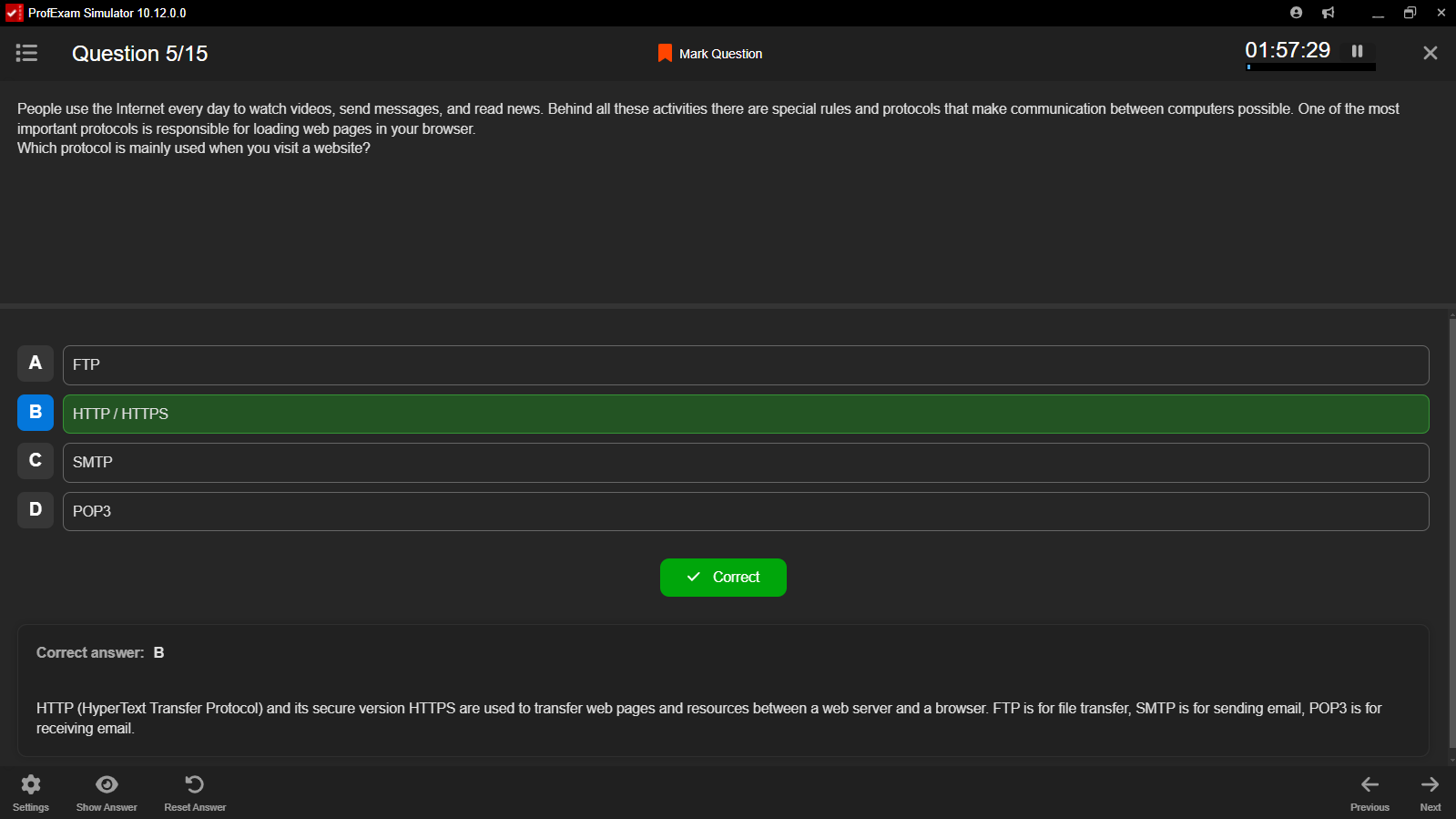Choose the FTP answer option

point(746,365)
